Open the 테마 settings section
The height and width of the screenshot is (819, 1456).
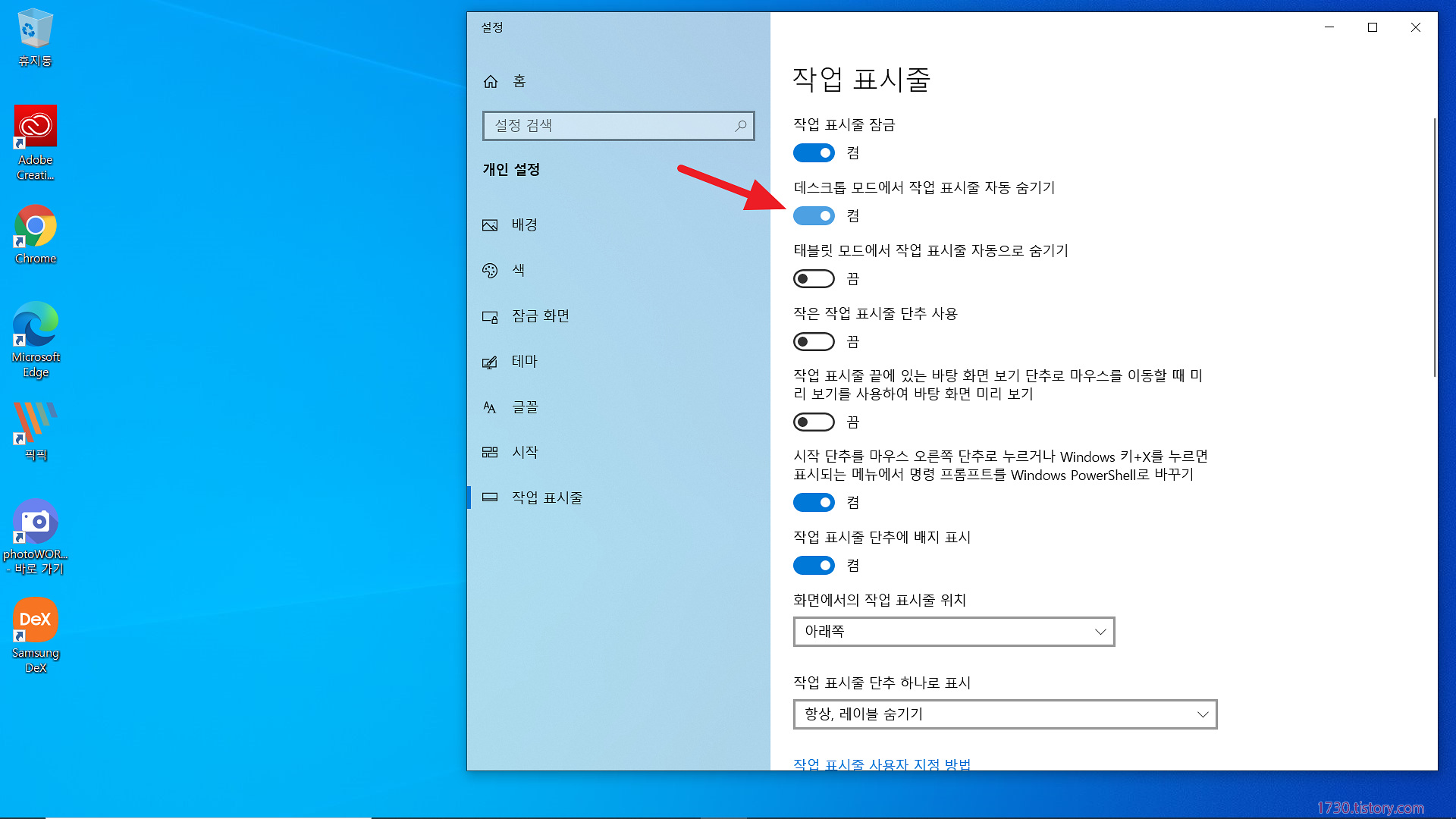click(x=524, y=362)
